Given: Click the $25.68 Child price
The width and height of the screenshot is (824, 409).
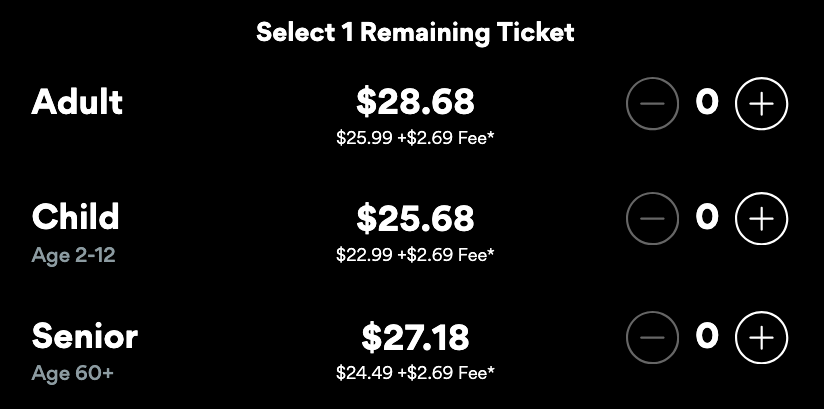Looking at the screenshot, I should (x=415, y=219).
